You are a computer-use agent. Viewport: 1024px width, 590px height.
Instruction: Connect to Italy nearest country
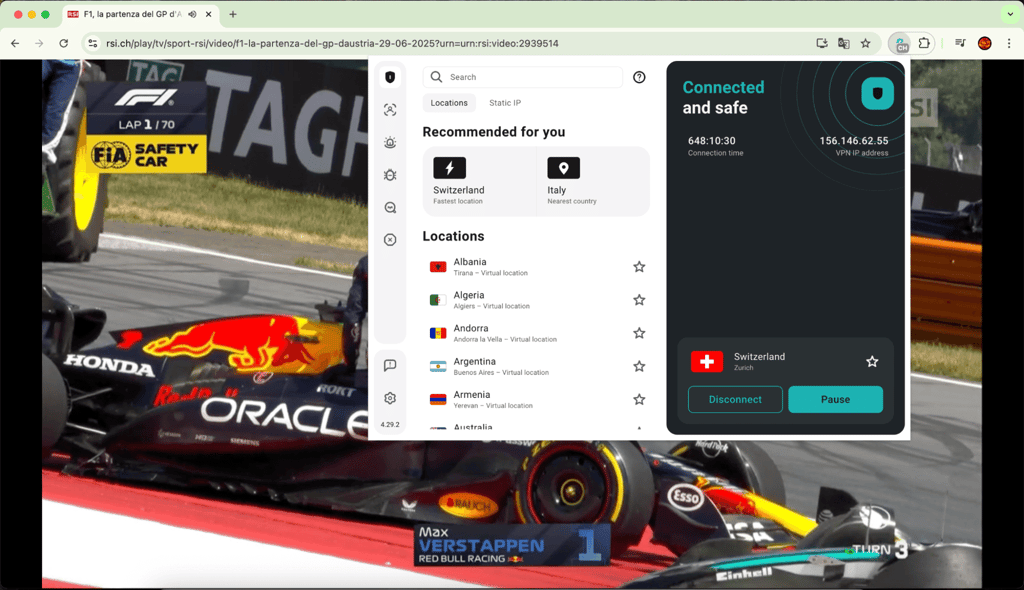[x=593, y=182]
